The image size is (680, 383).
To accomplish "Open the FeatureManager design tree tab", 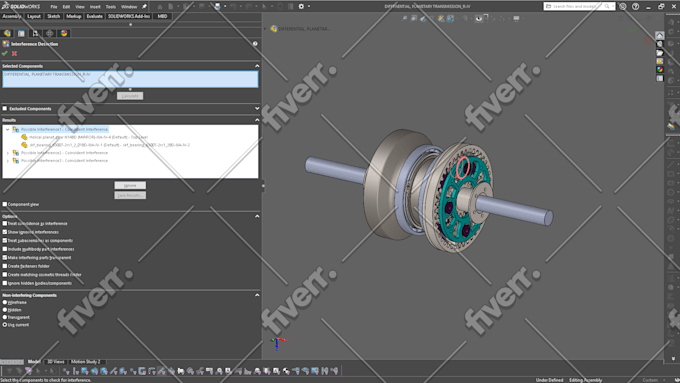I will [7, 33].
